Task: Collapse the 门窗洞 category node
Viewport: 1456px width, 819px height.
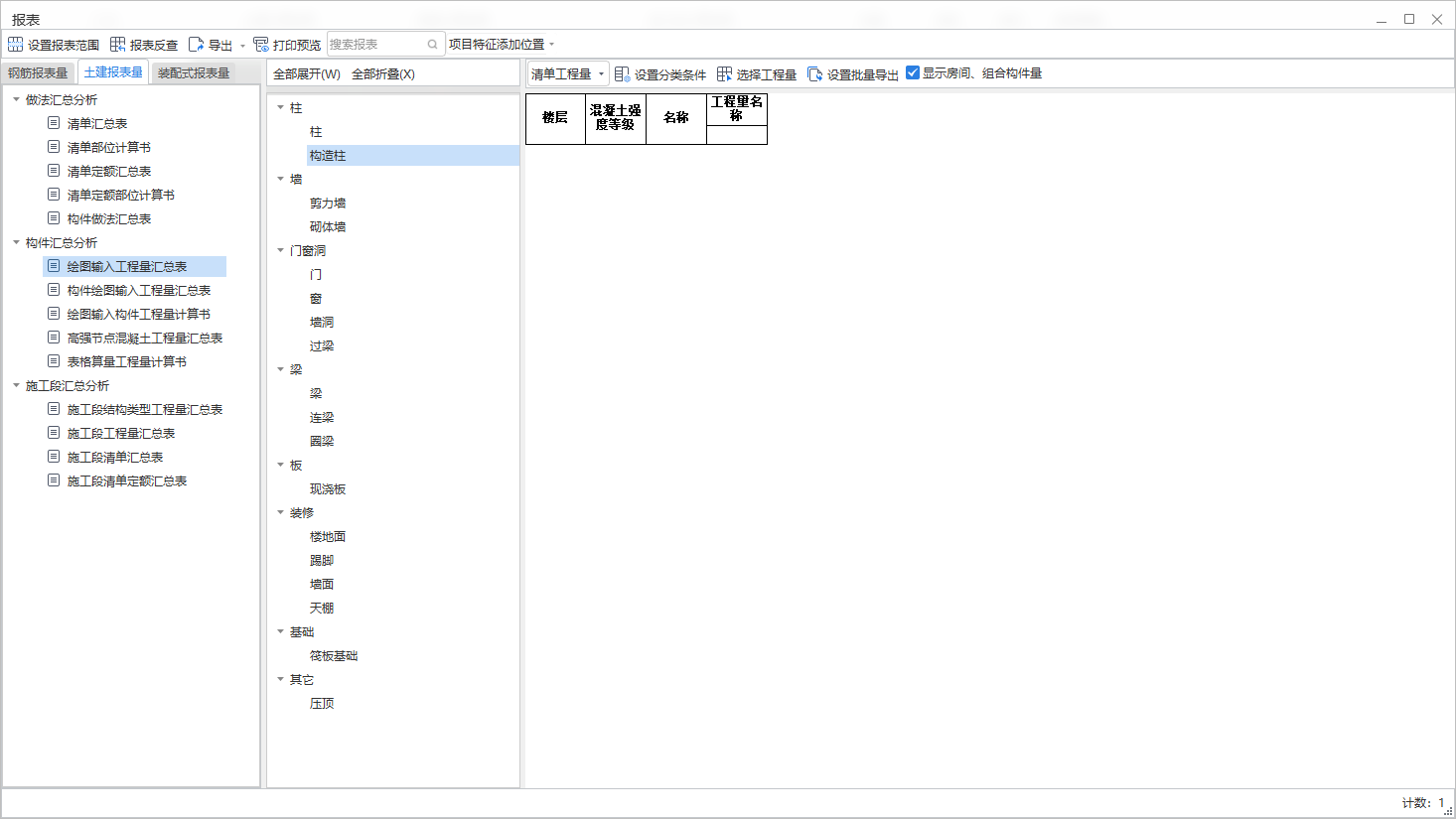Action: [280, 250]
